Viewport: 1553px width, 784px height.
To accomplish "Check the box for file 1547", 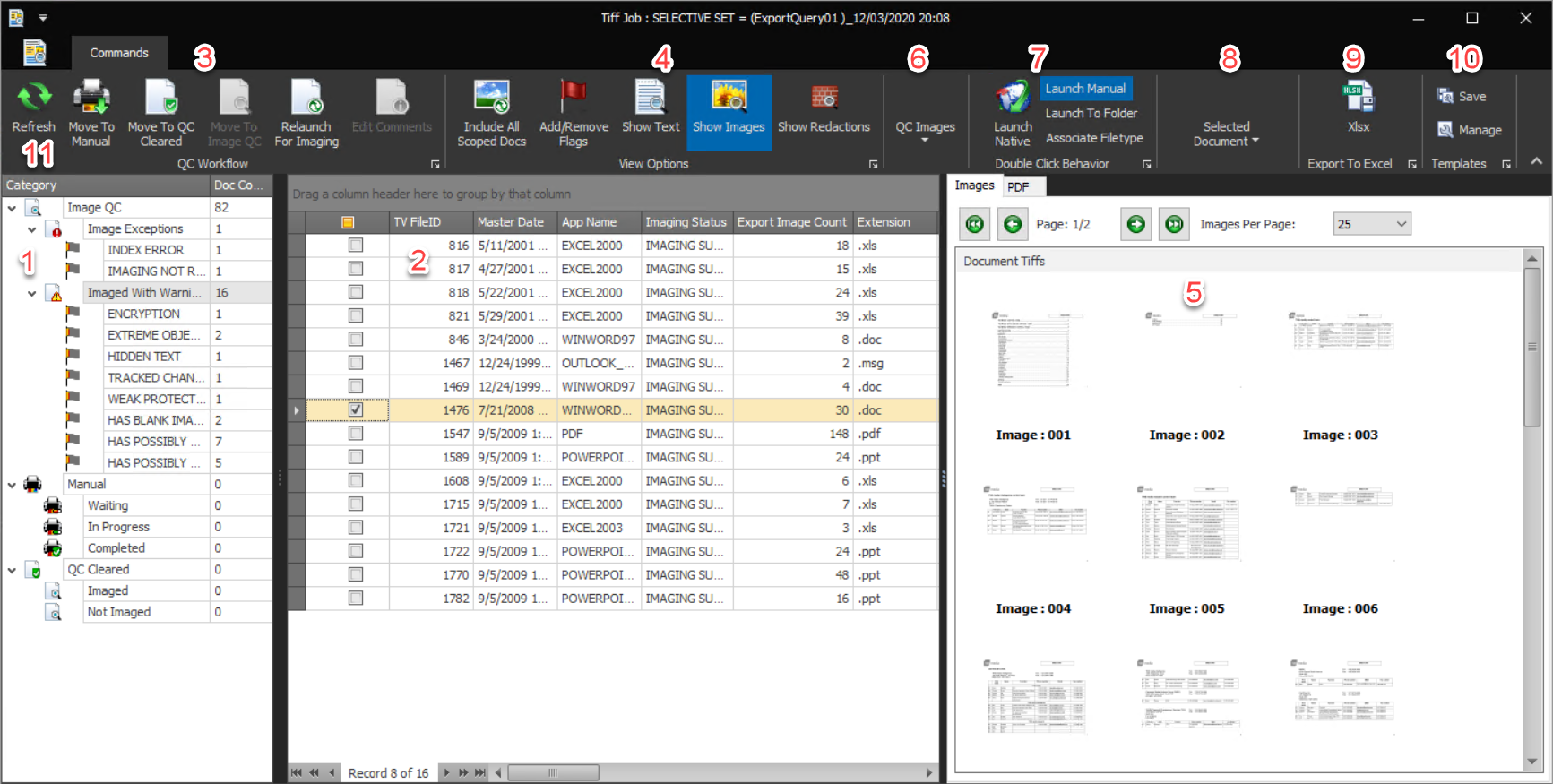I will [356, 434].
